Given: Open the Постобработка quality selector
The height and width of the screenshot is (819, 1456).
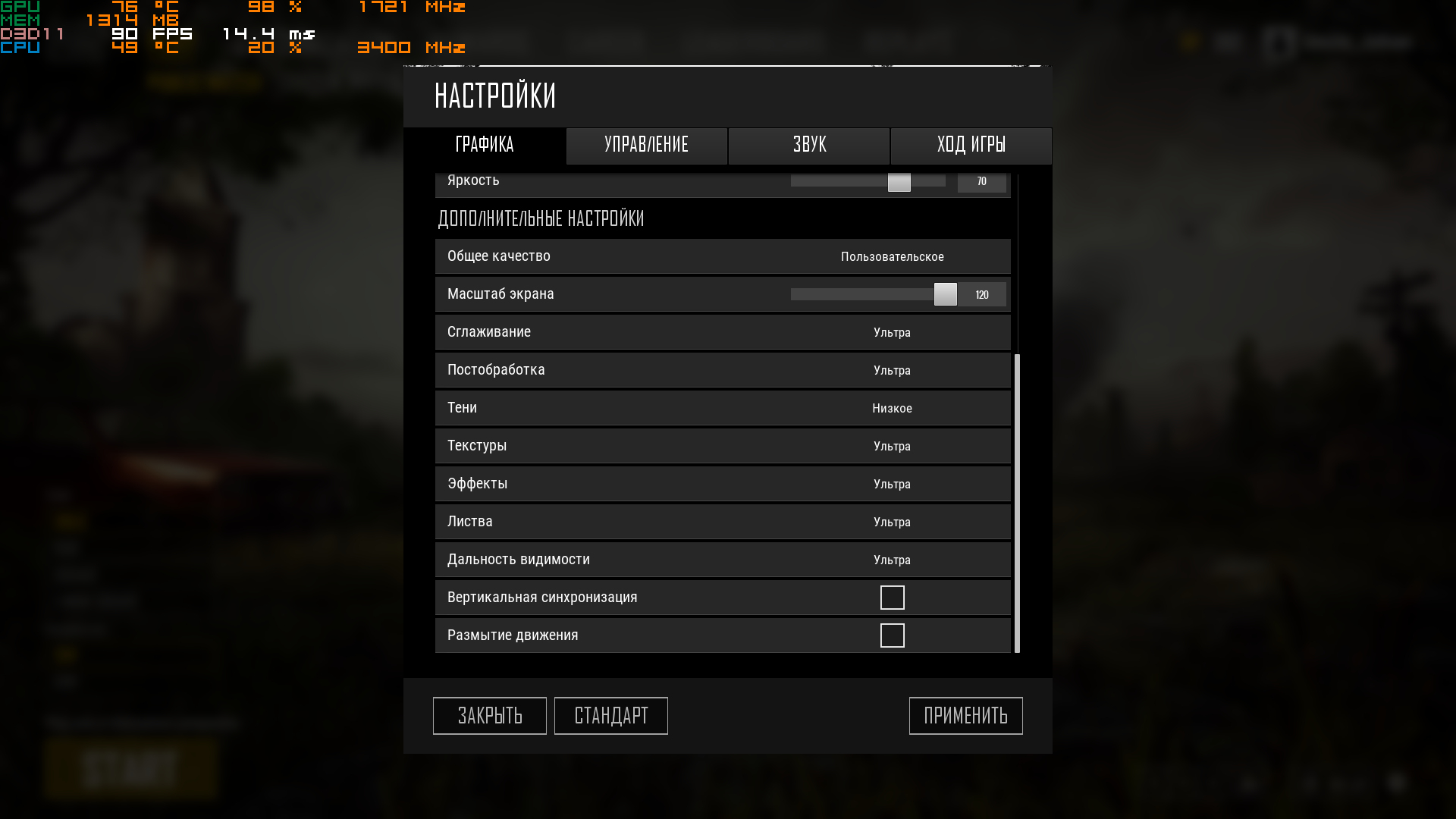Looking at the screenshot, I should 893,370.
